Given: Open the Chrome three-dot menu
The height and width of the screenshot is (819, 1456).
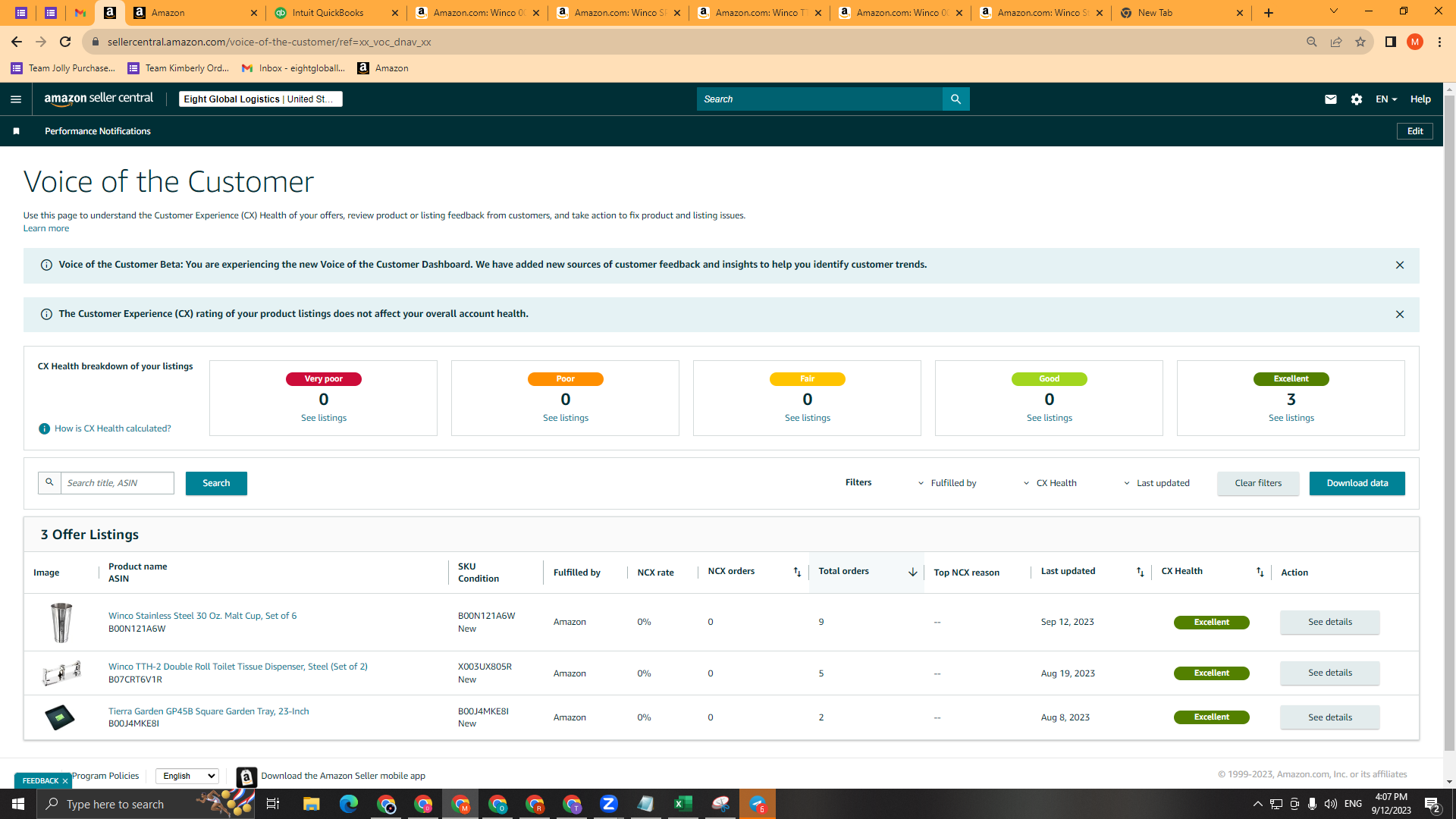Looking at the screenshot, I should tap(1439, 42).
